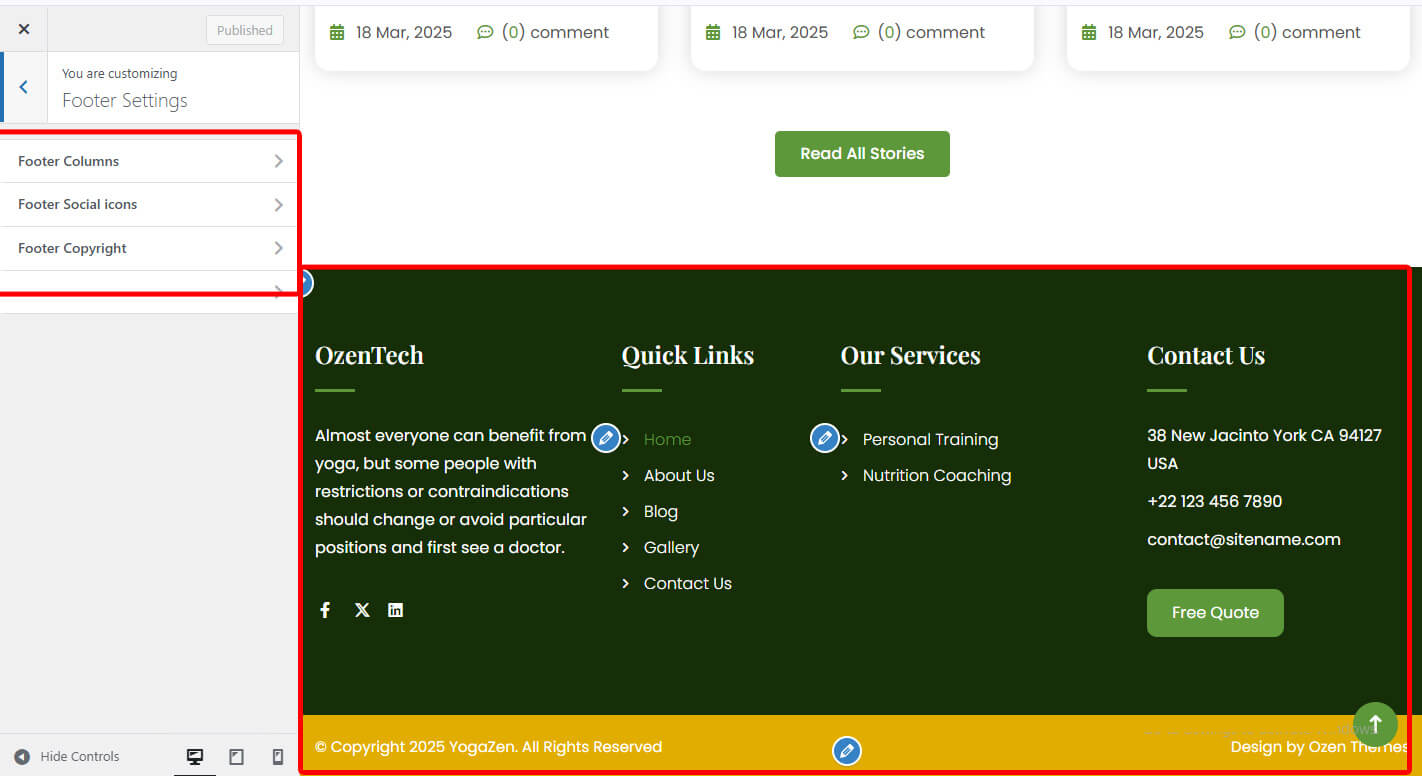Close the customizer with X
This screenshot has height=776, width=1422.
[24, 29]
